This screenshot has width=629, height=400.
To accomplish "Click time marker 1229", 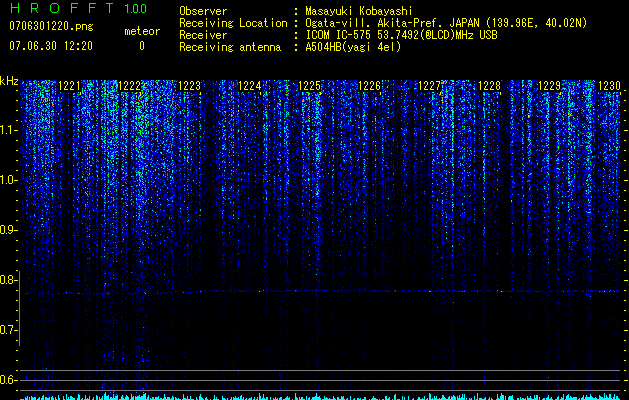I will coord(550,86).
